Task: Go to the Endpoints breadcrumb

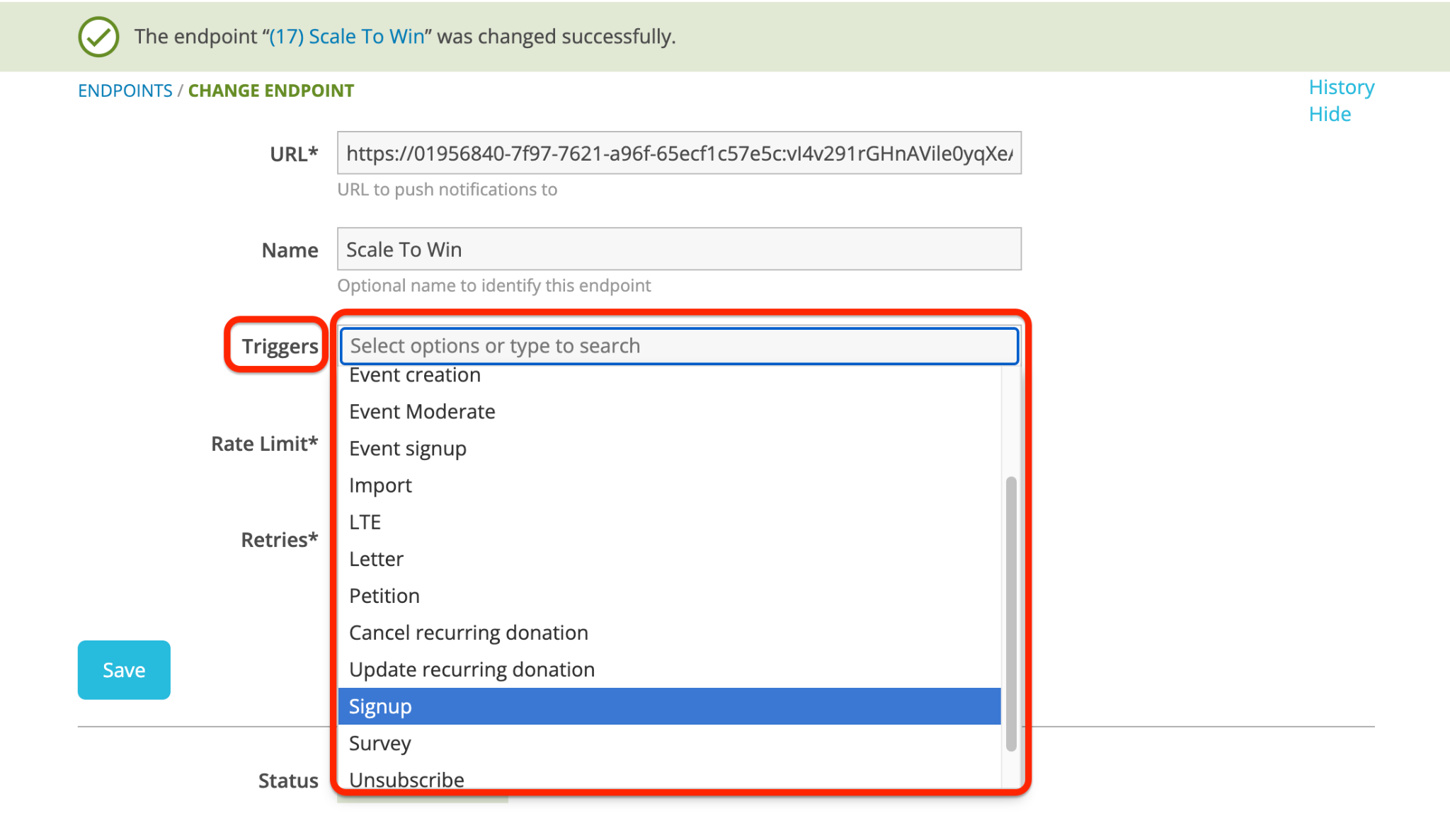Action: [125, 91]
